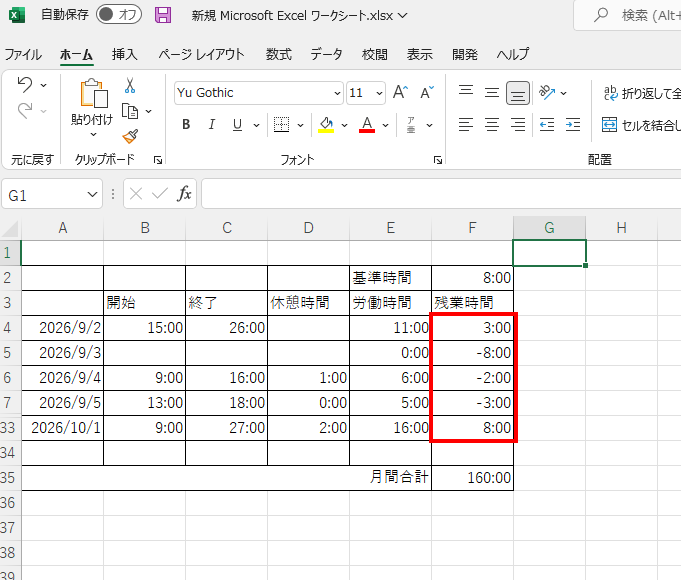
Task: Click the purple Save floppy disk icon
Action: 163,15
